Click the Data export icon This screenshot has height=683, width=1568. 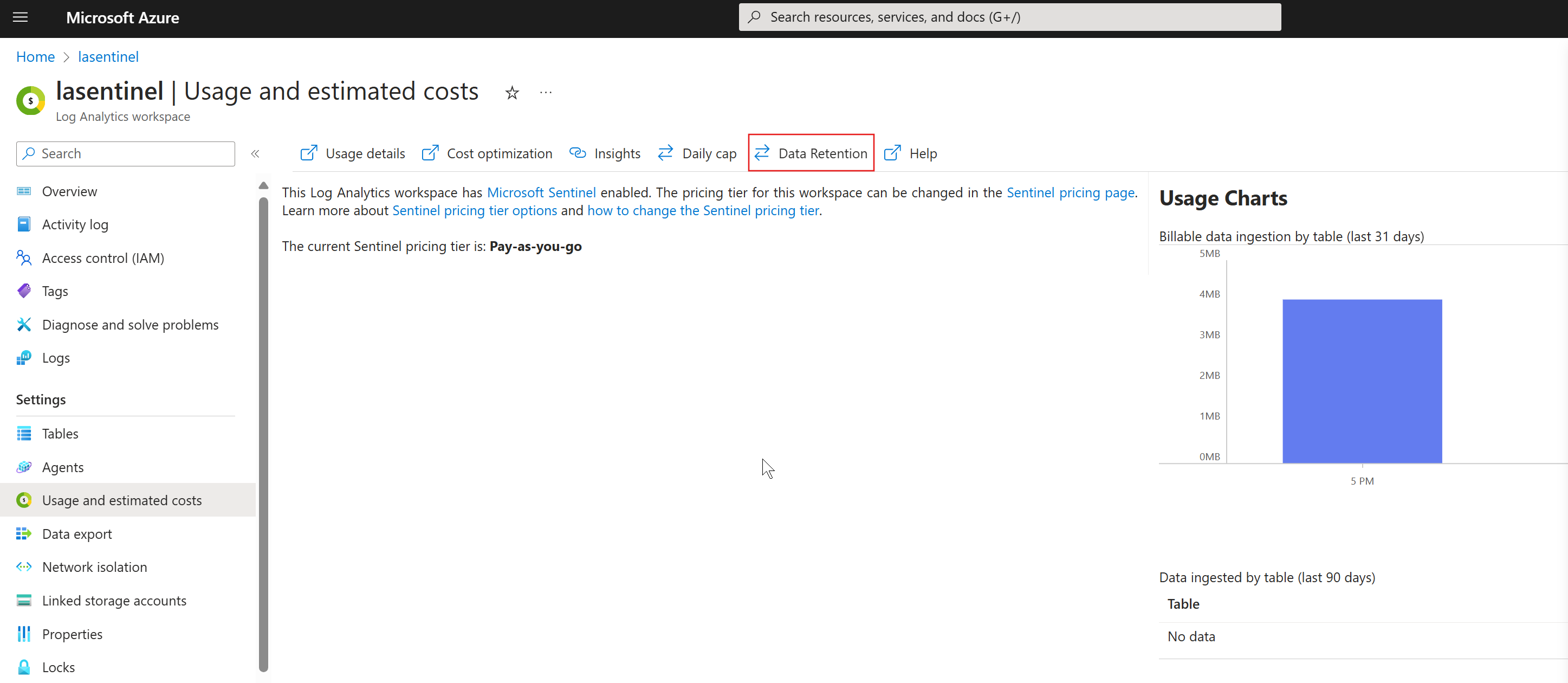point(24,534)
